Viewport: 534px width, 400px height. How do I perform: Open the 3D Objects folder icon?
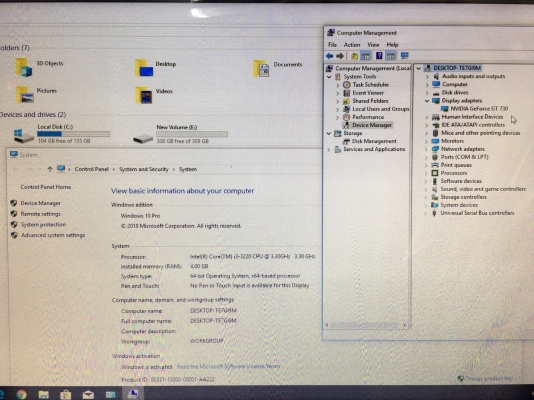(23, 67)
